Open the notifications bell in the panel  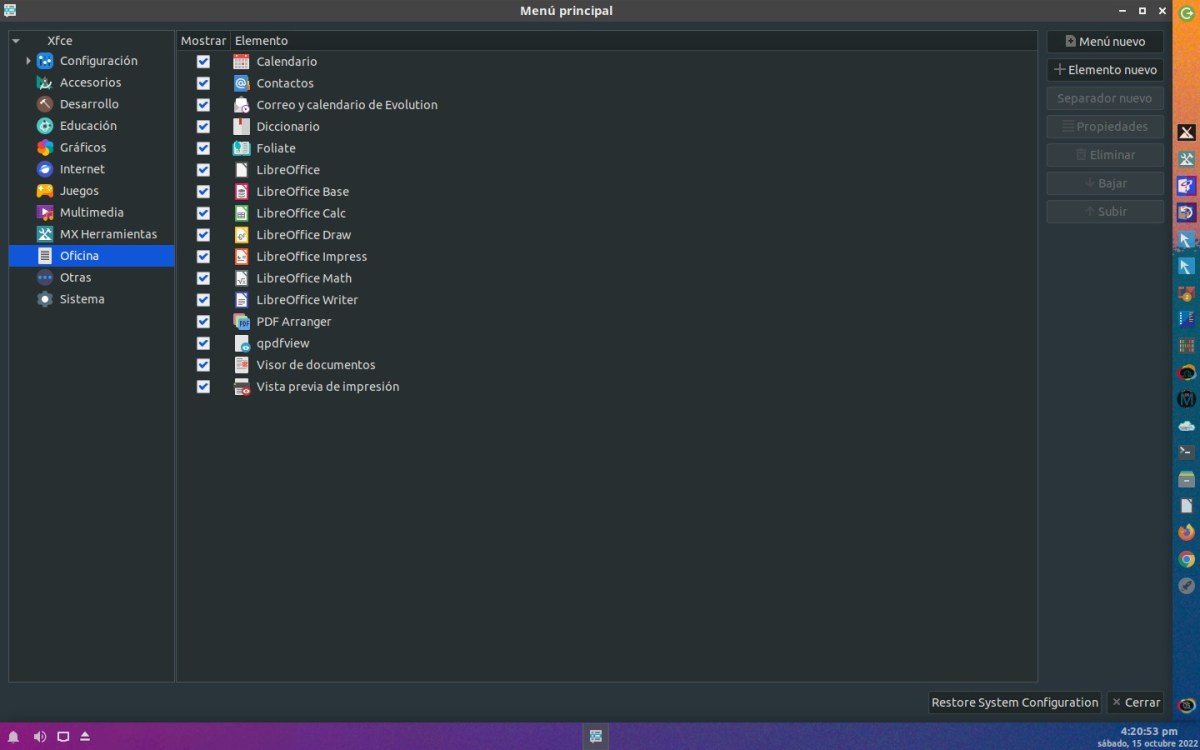pyautogui.click(x=14, y=737)
